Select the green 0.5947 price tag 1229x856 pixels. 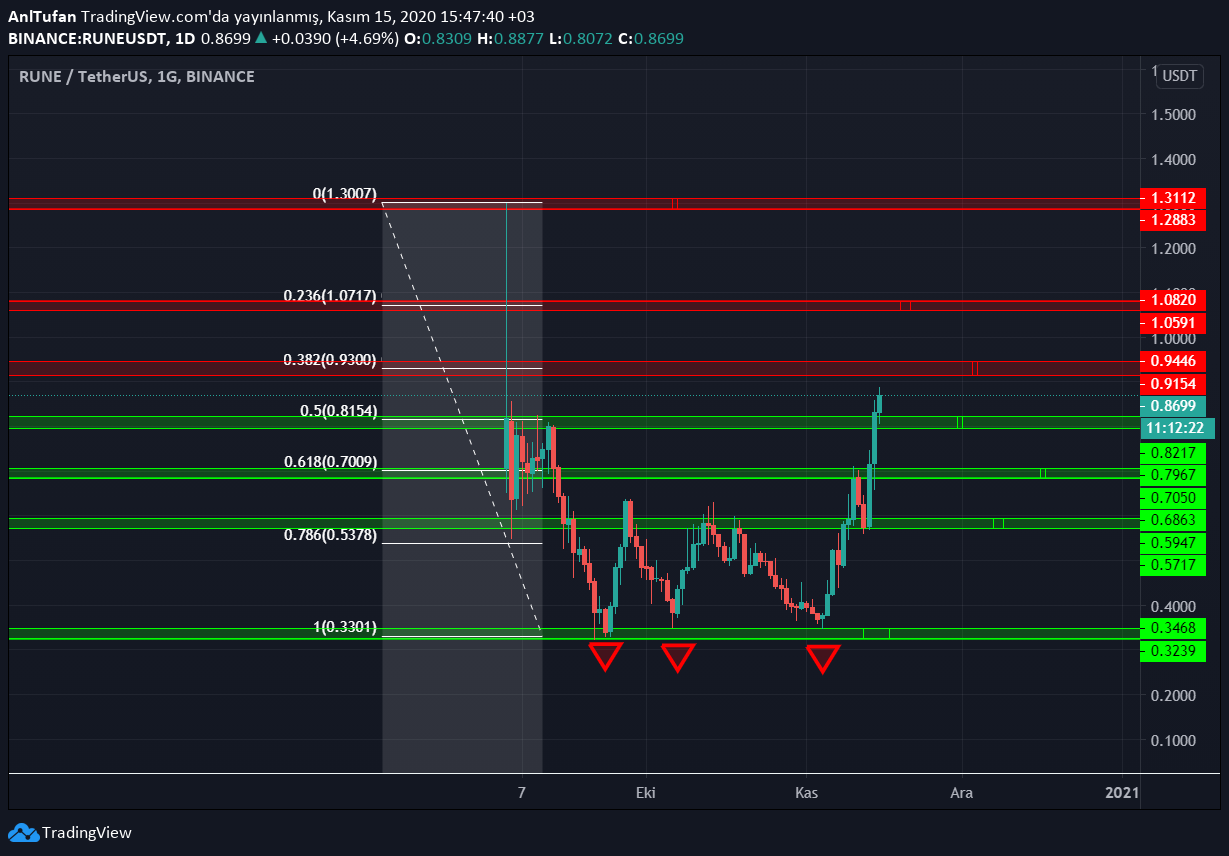click(1172, 544)
